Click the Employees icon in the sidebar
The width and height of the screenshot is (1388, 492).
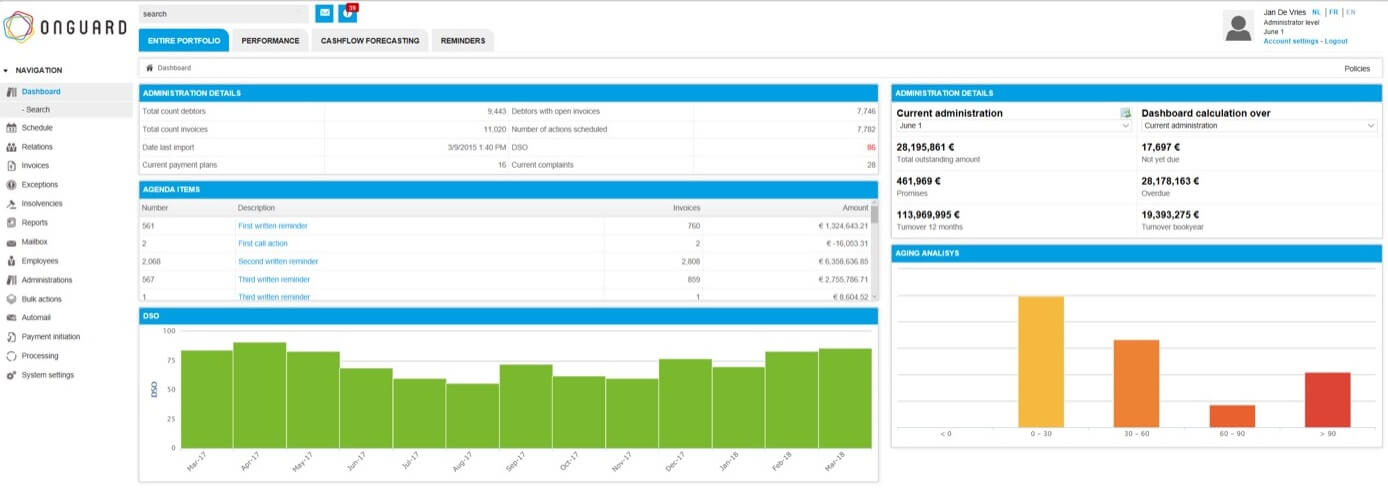11,261
